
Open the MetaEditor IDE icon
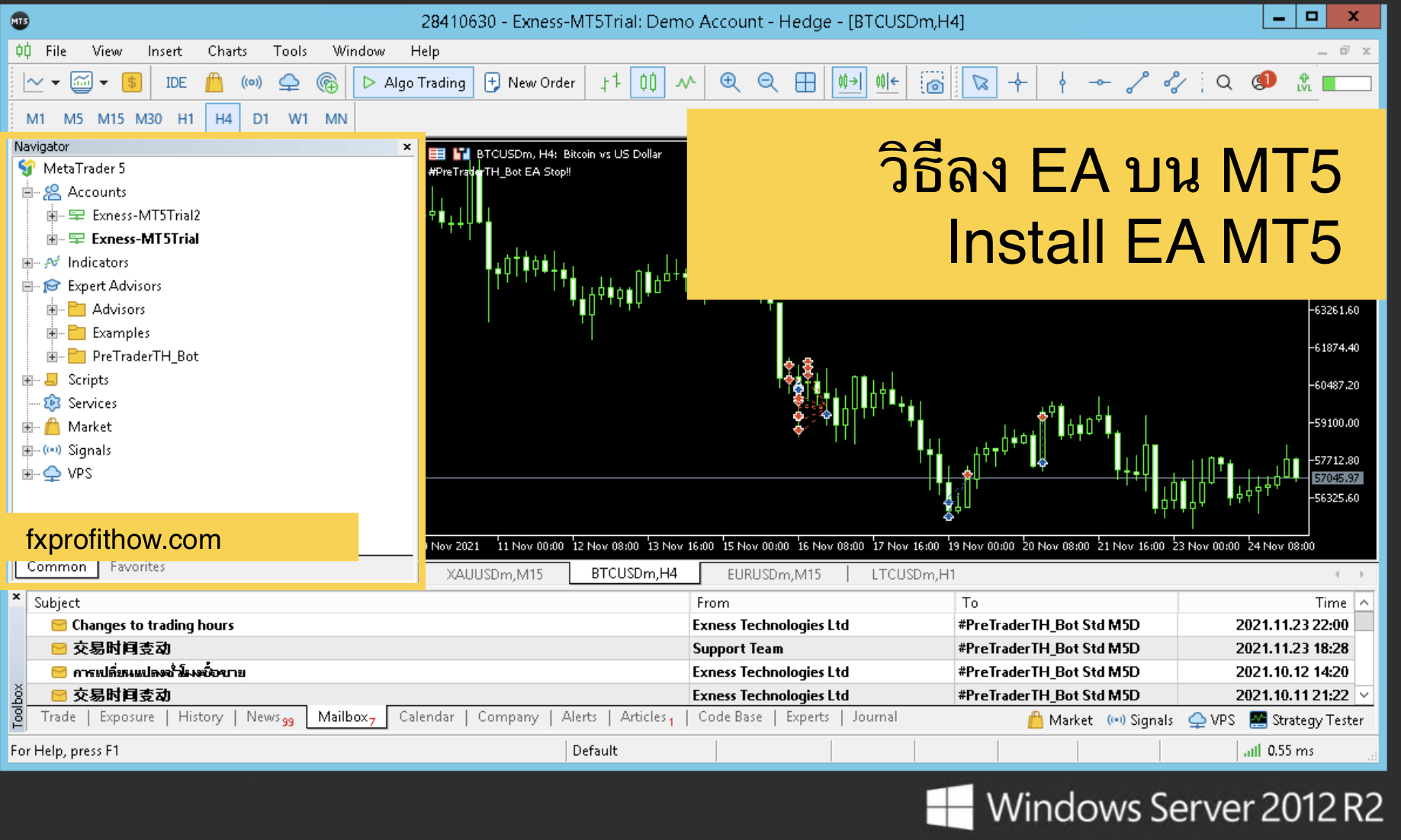(175, 82)
